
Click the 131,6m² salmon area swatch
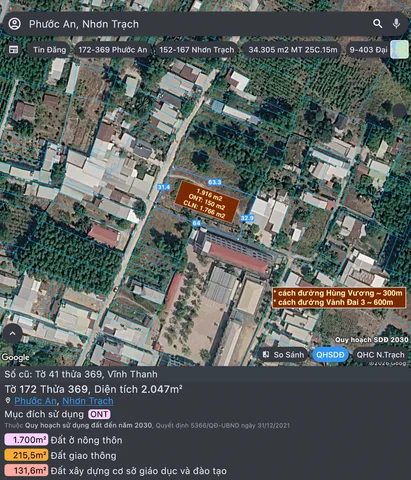coord(26,471)
